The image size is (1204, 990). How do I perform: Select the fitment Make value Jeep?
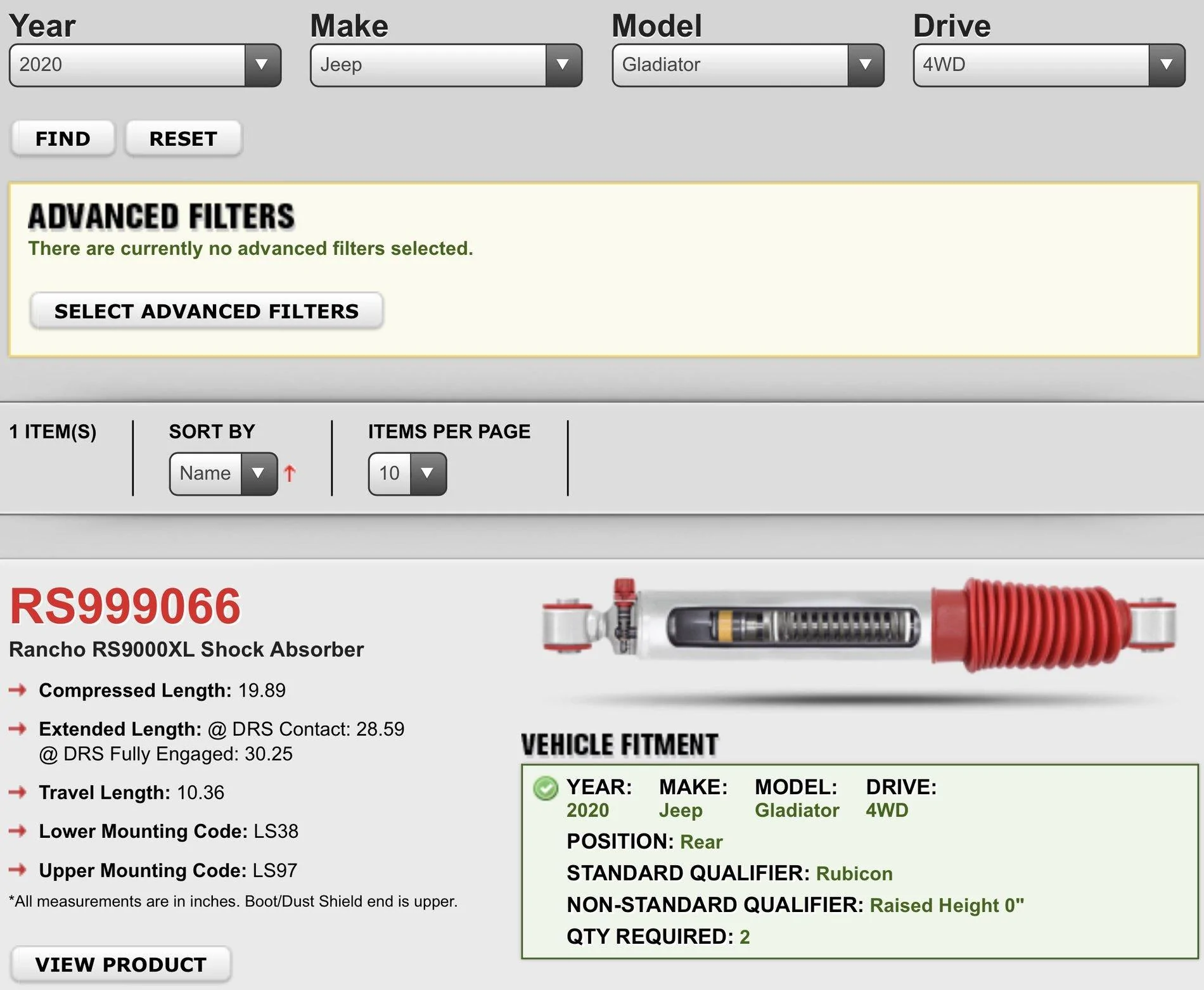pyautogui.click(x=681, y=810)
